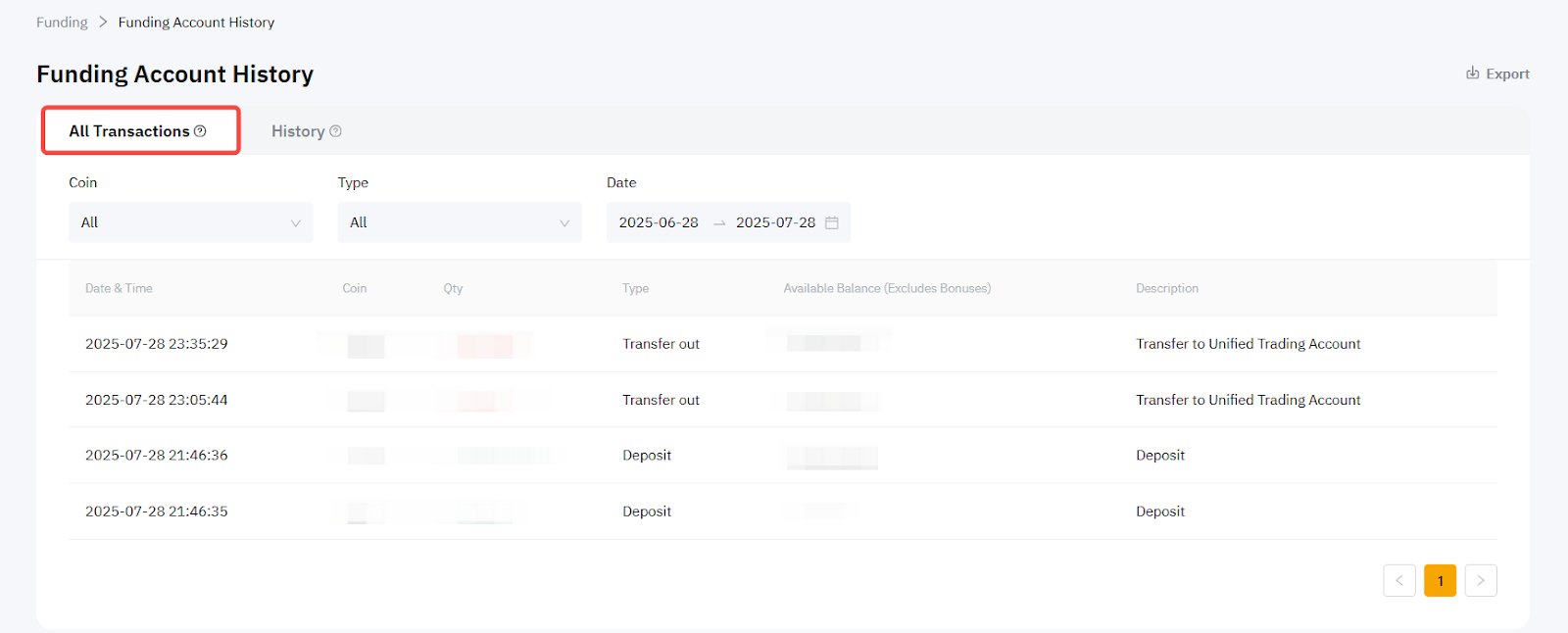Click the Funding breadcrumb link
Viewport: 1568px width, 633px height.
tap(62, 22)
